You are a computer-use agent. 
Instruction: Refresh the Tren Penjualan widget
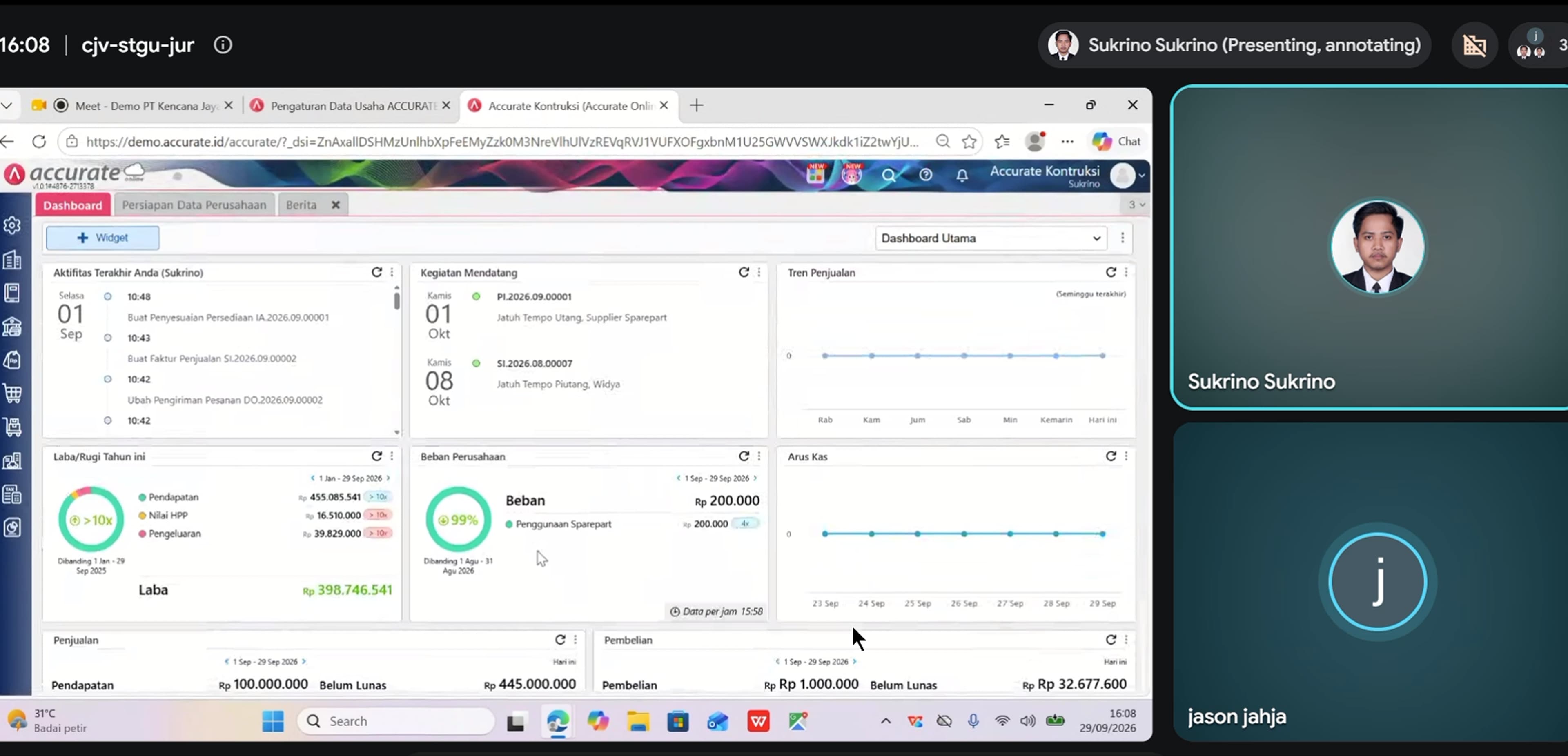tap(1111, 272)
